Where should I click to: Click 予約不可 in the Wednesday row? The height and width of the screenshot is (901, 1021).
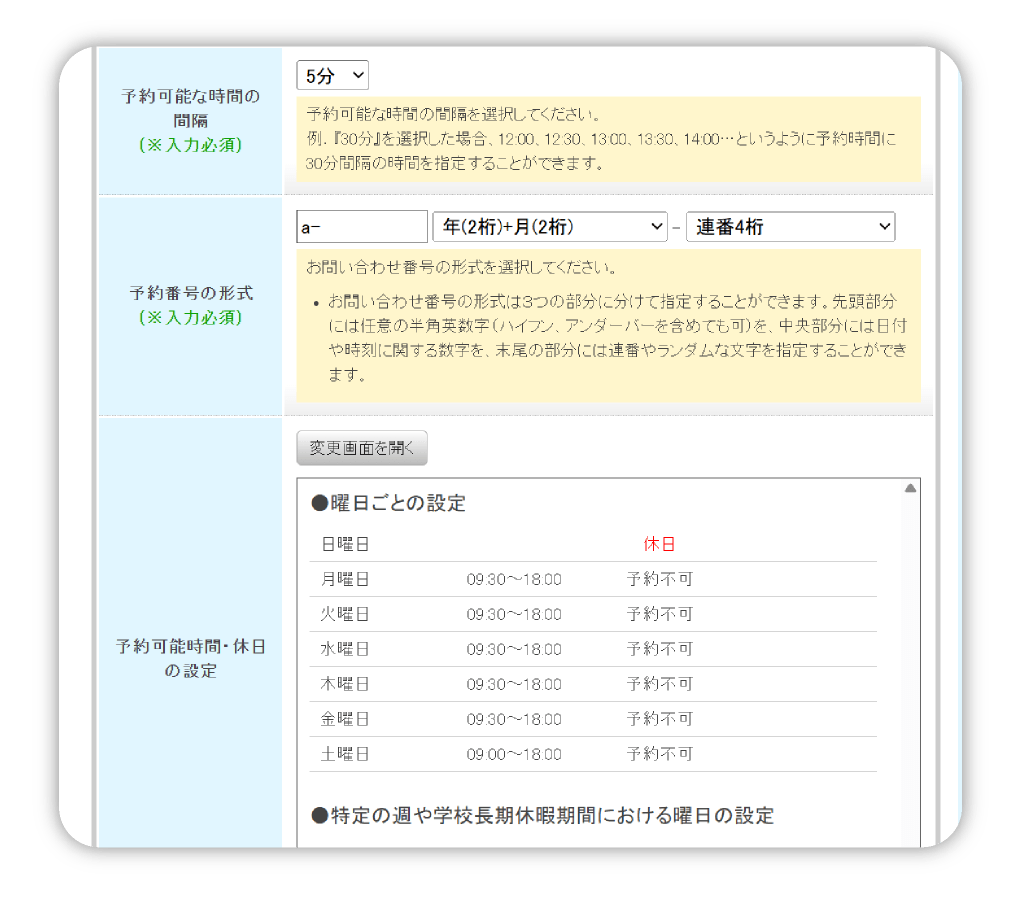point(660,649)
